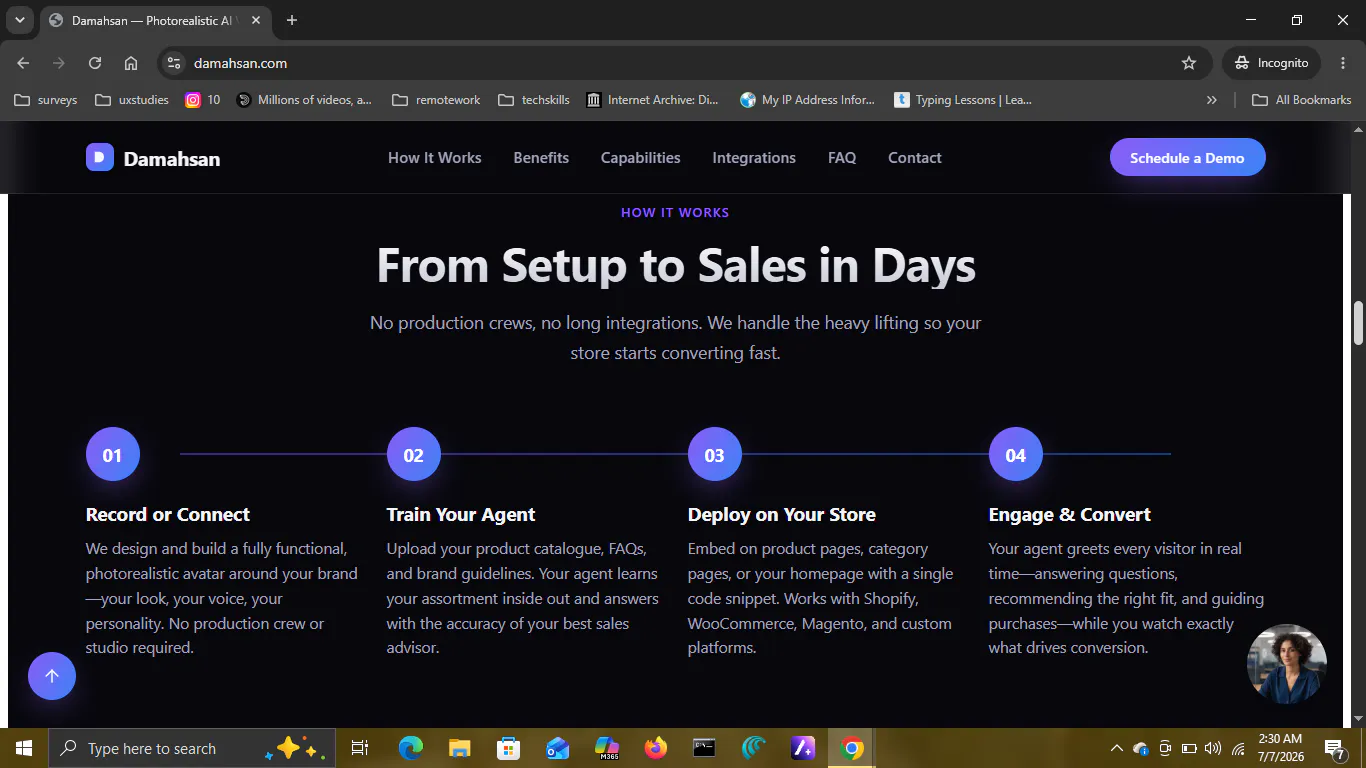1366x768 pixels.
Task: Open the Microsoft 365 taskbar app
Action: 606,748
